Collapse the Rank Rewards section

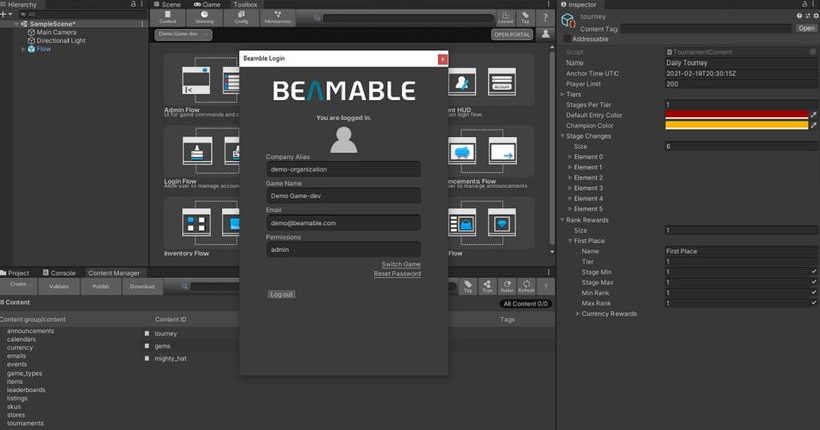563,220
